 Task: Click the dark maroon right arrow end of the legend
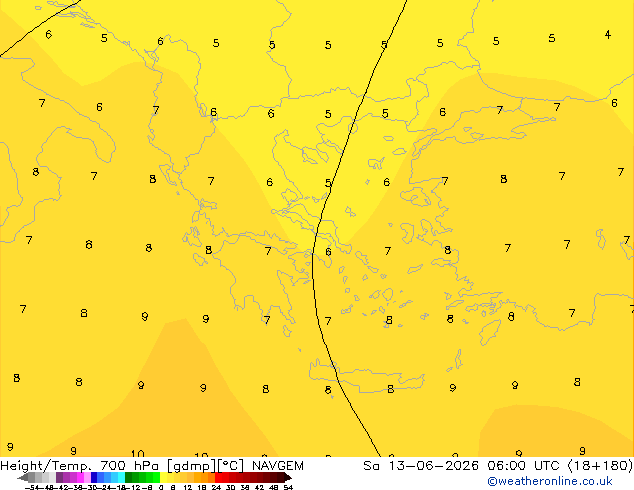[288, 477]
